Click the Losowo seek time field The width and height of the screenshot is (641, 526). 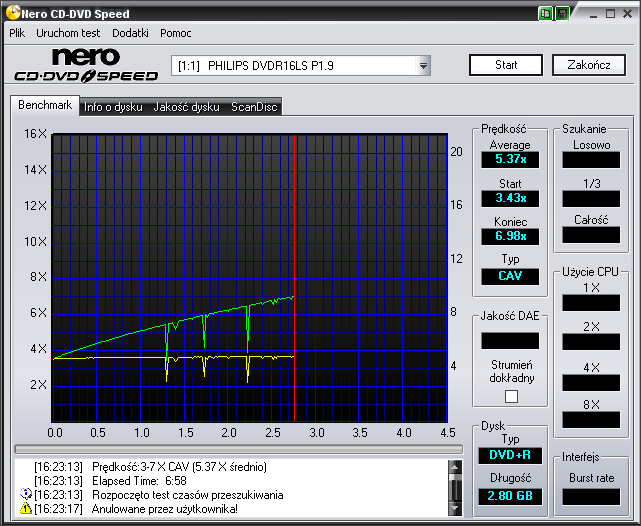591,159
